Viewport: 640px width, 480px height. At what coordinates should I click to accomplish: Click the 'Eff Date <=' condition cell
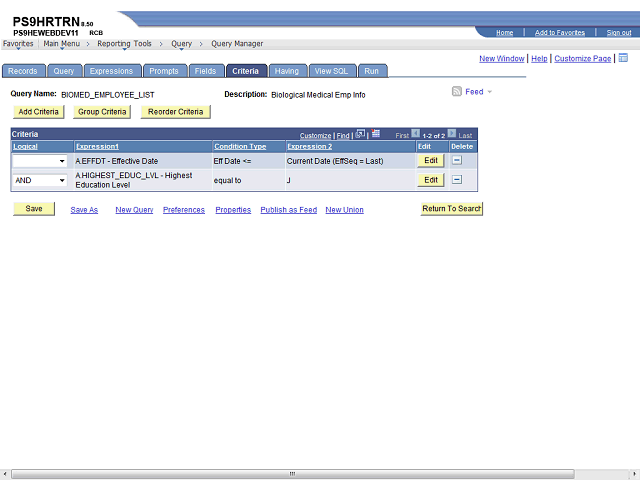tap(232, 161)
